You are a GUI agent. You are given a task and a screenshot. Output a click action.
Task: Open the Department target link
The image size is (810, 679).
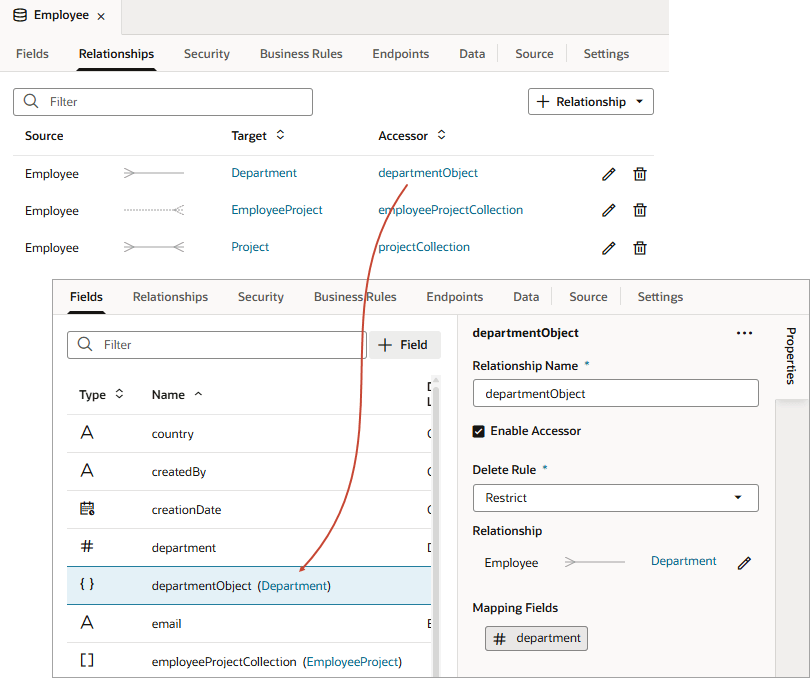coord(264,173)
